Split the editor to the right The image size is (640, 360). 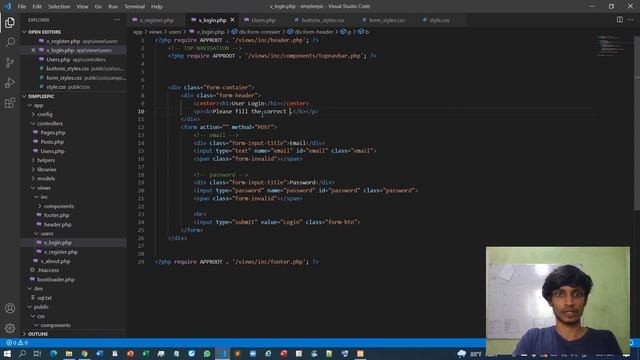620,20
